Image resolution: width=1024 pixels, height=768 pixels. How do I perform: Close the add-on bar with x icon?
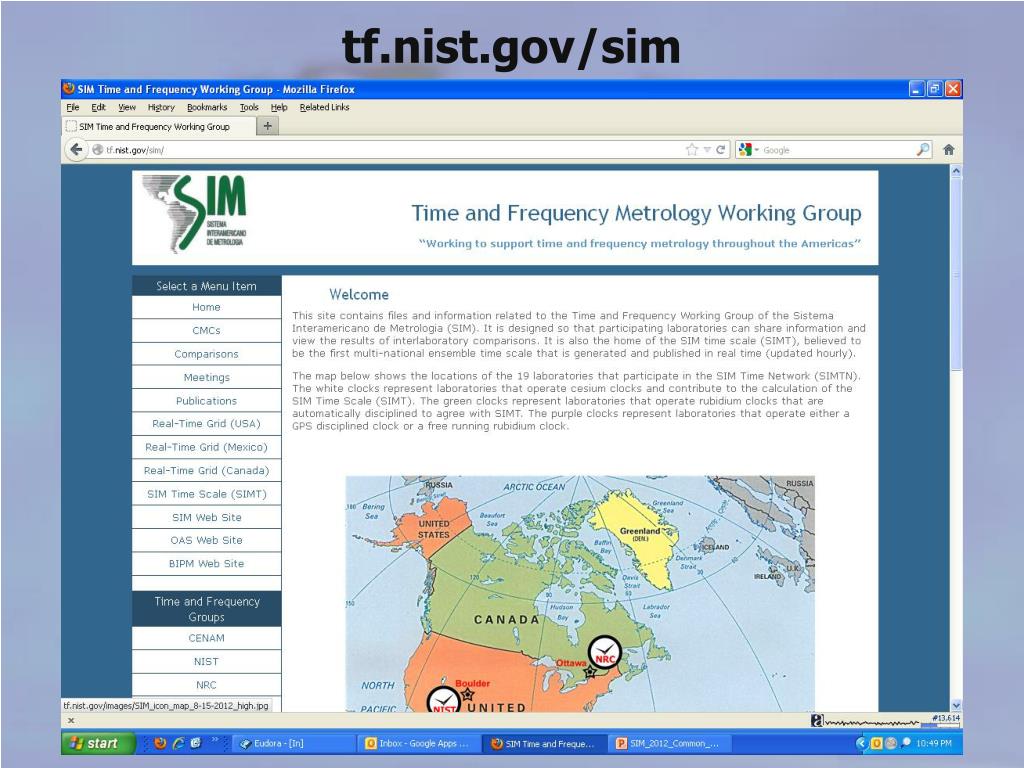71,720
